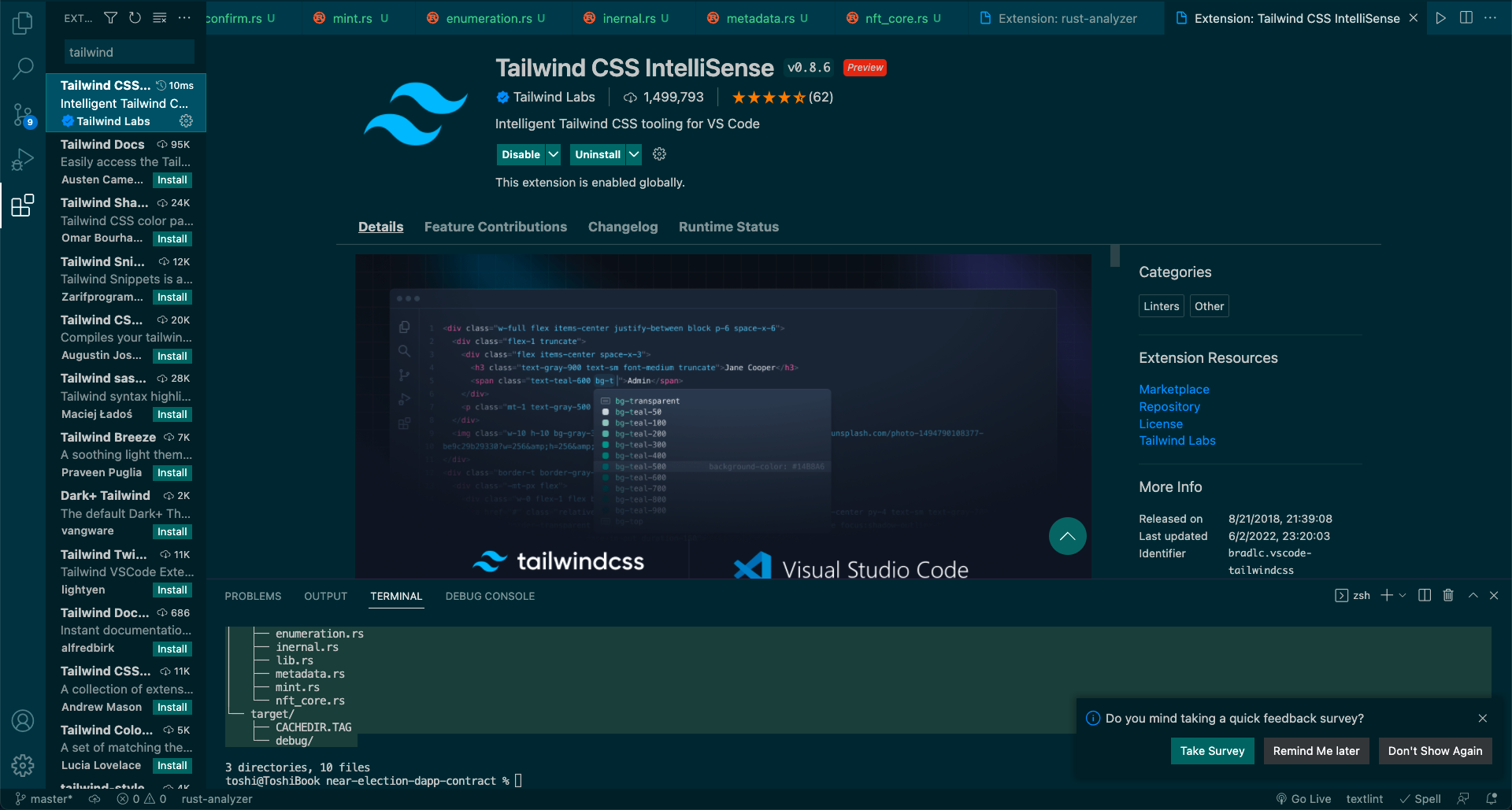Screen dimensions: 1512x810
Task: Click the Uninstall button
Action: click(x=598, y=154)
